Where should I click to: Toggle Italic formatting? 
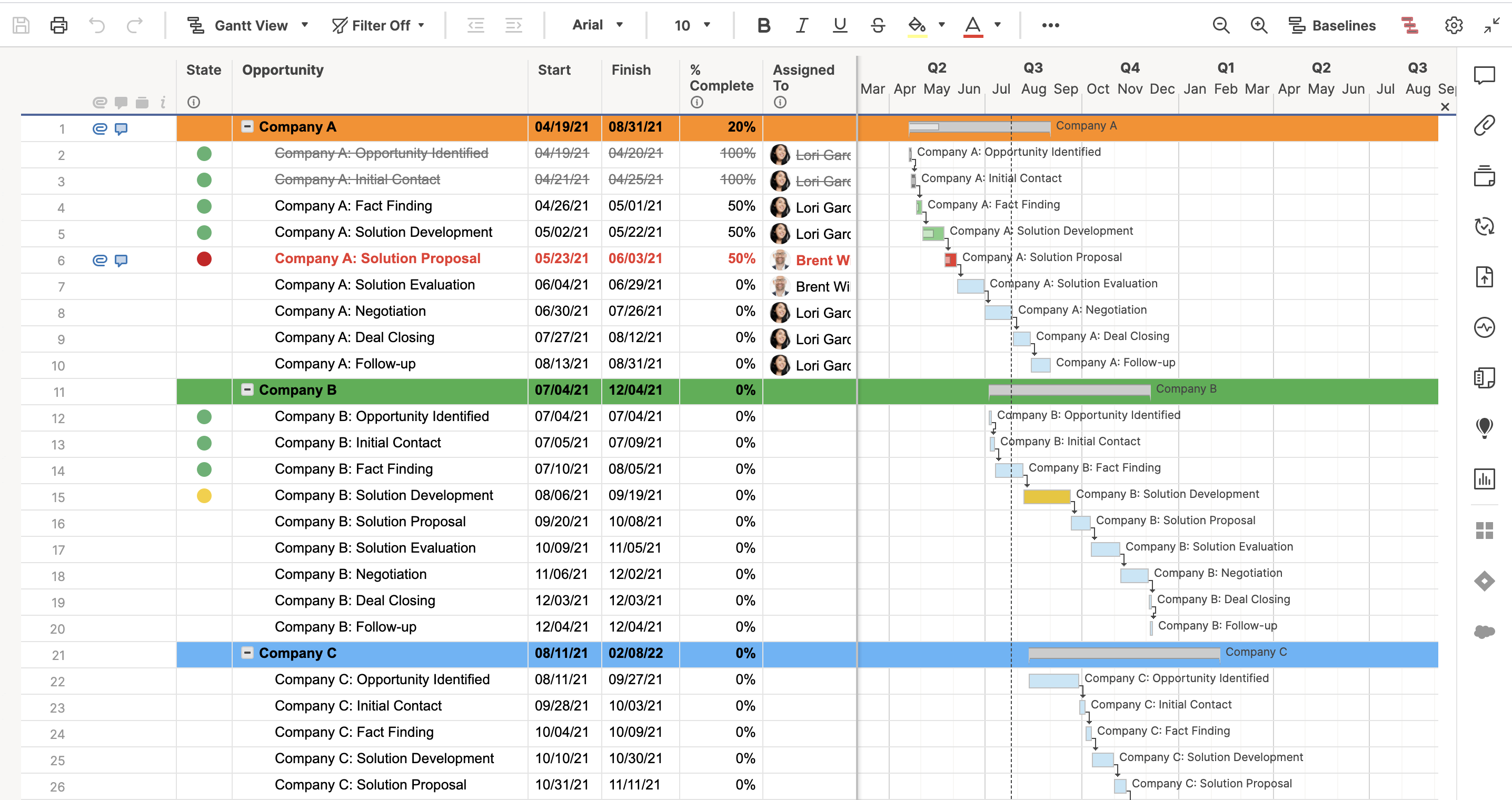(x=801, y=25)
